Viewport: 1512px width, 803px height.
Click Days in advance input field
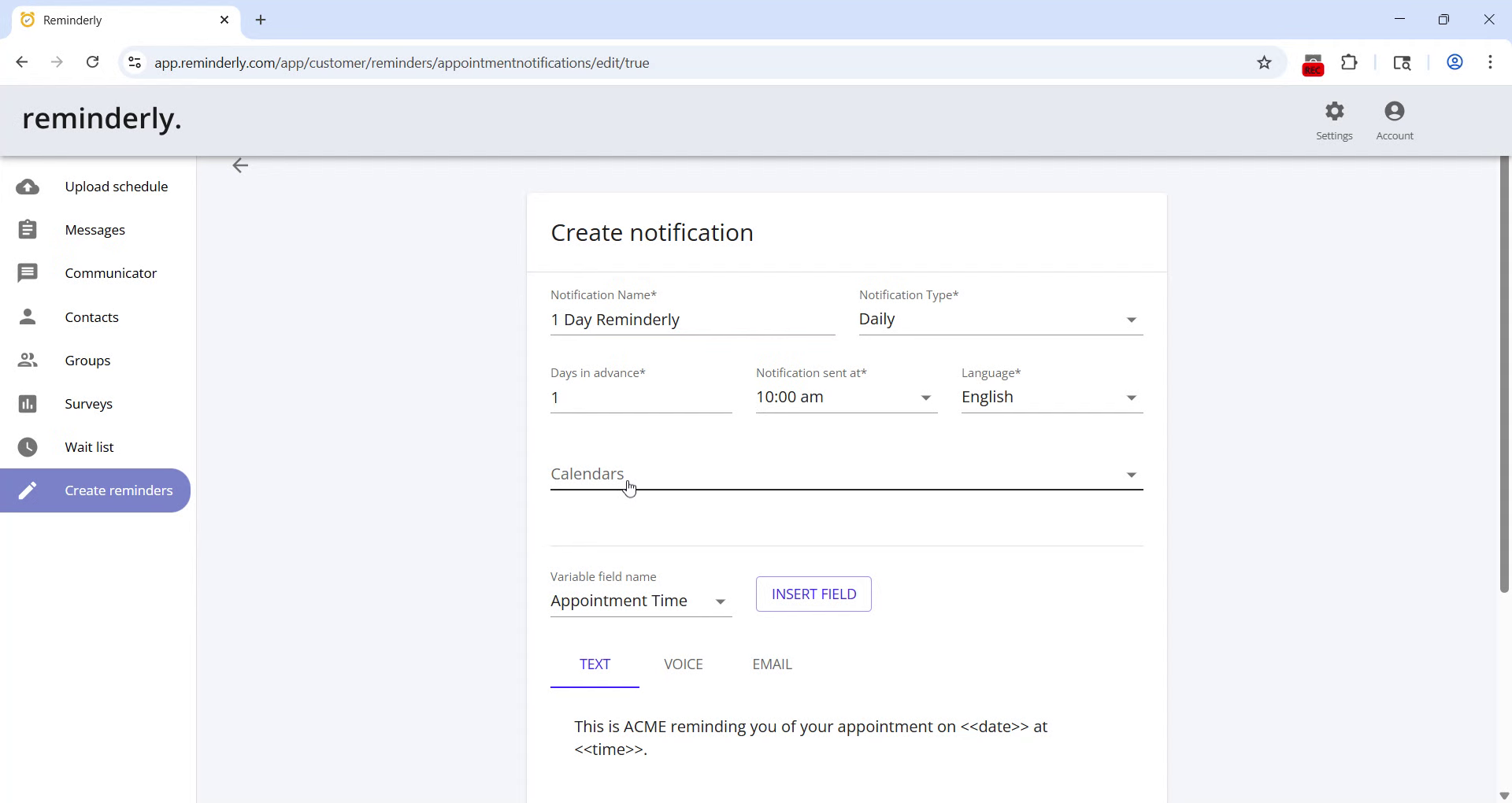(x=641, y=398)
